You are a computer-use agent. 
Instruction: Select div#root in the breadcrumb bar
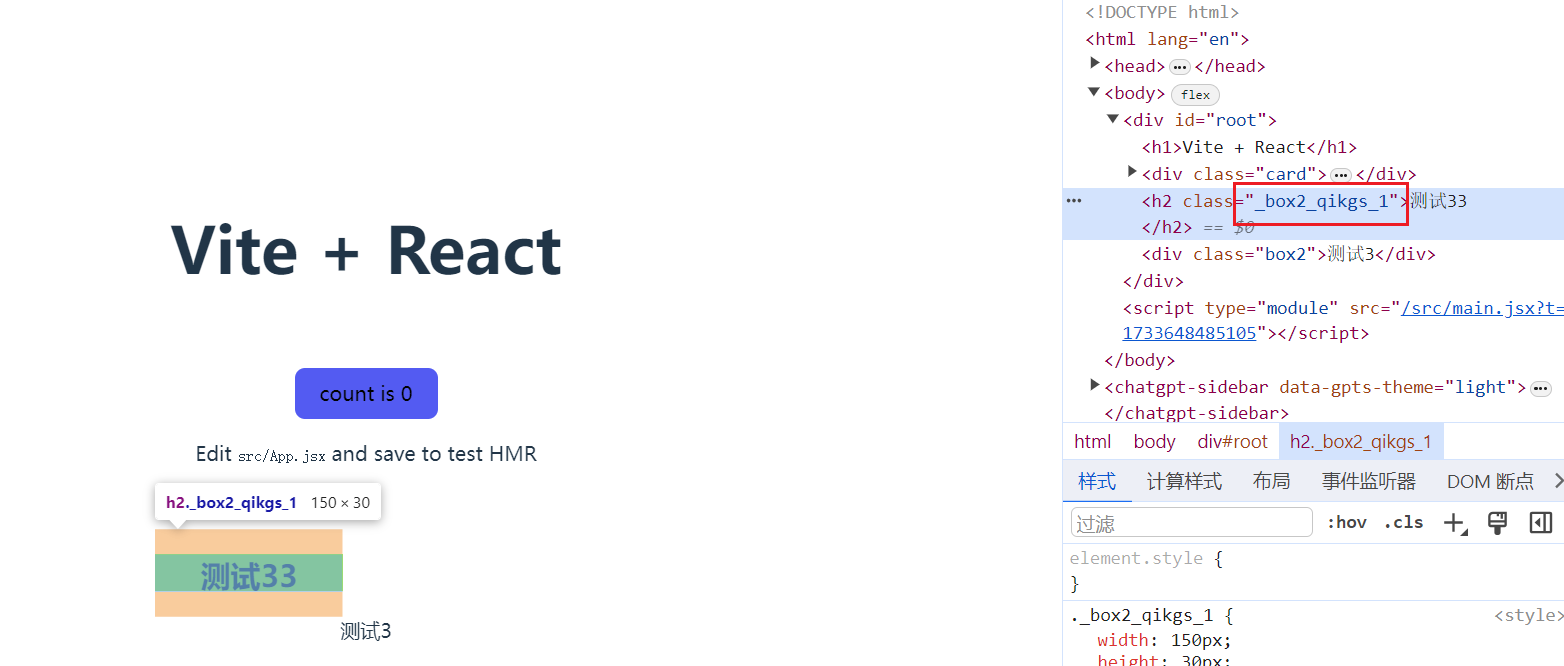coord(1232,441)
